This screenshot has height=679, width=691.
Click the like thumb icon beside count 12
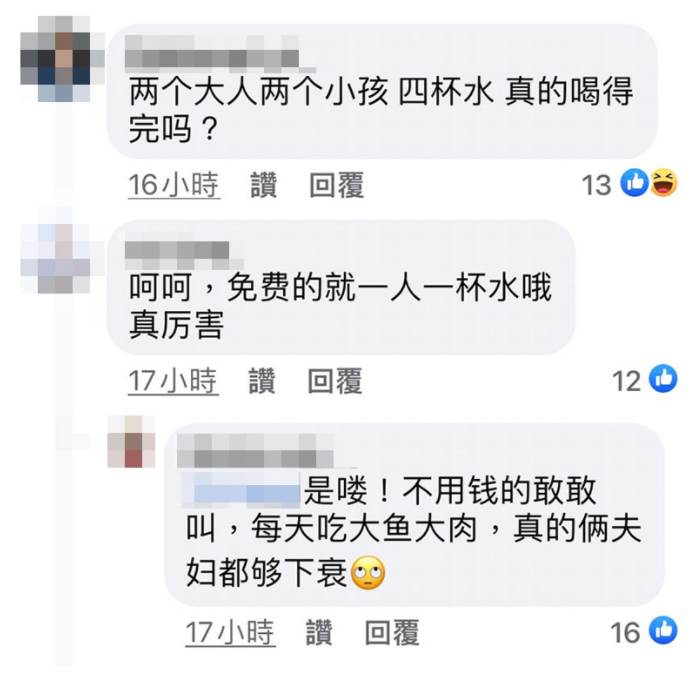coord(663,378)
